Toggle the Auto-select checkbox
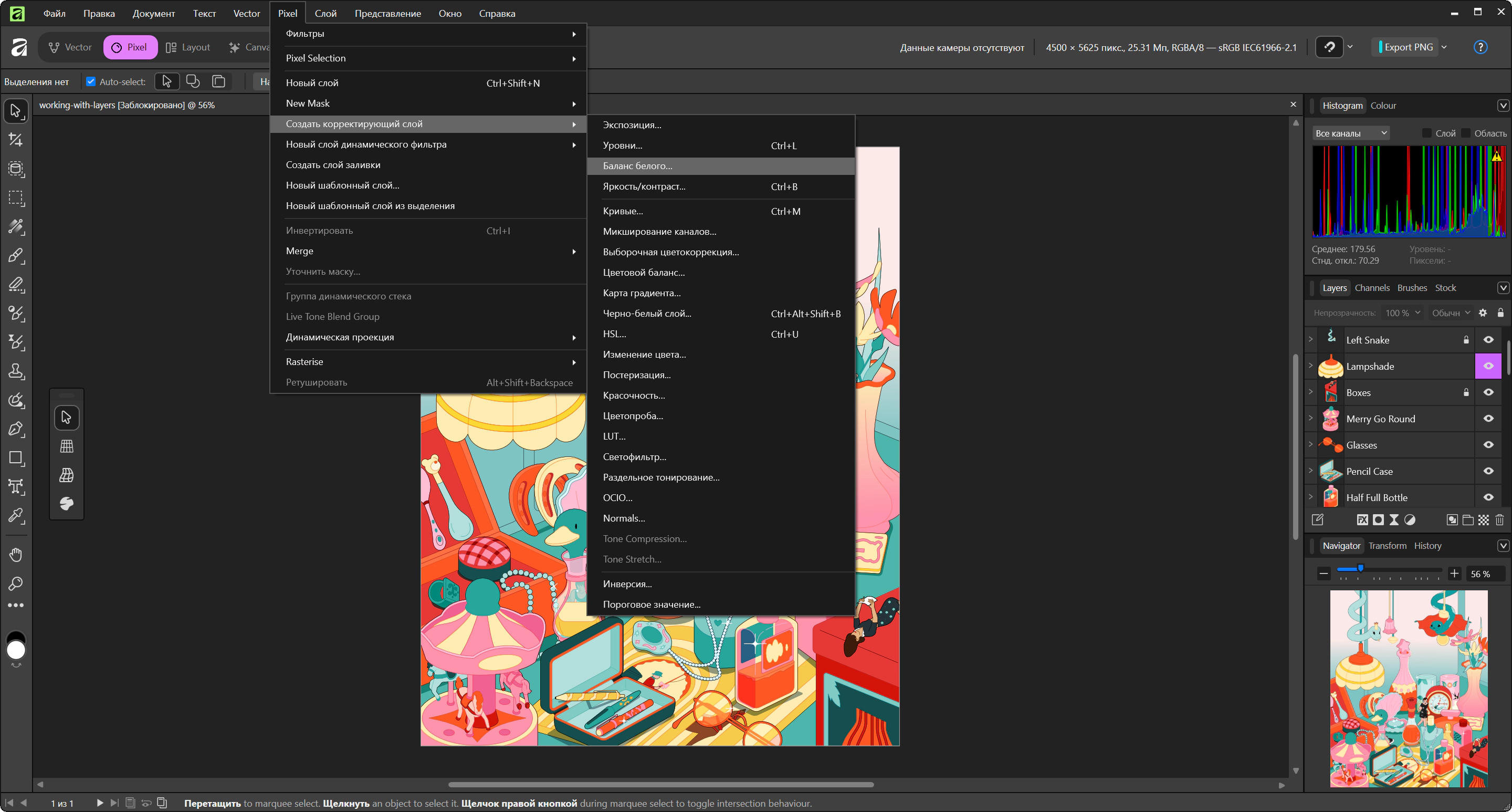The height and width of the screenshot is (812, 1512). 91,81
